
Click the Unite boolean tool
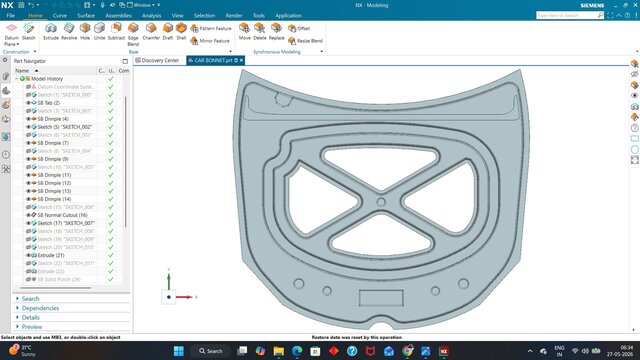(100, 31)
